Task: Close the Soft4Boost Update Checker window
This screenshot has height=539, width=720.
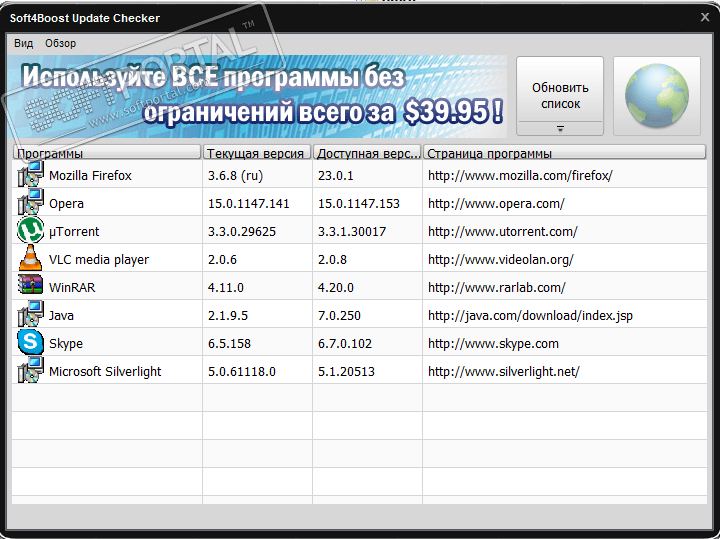Action: point(705,17)
